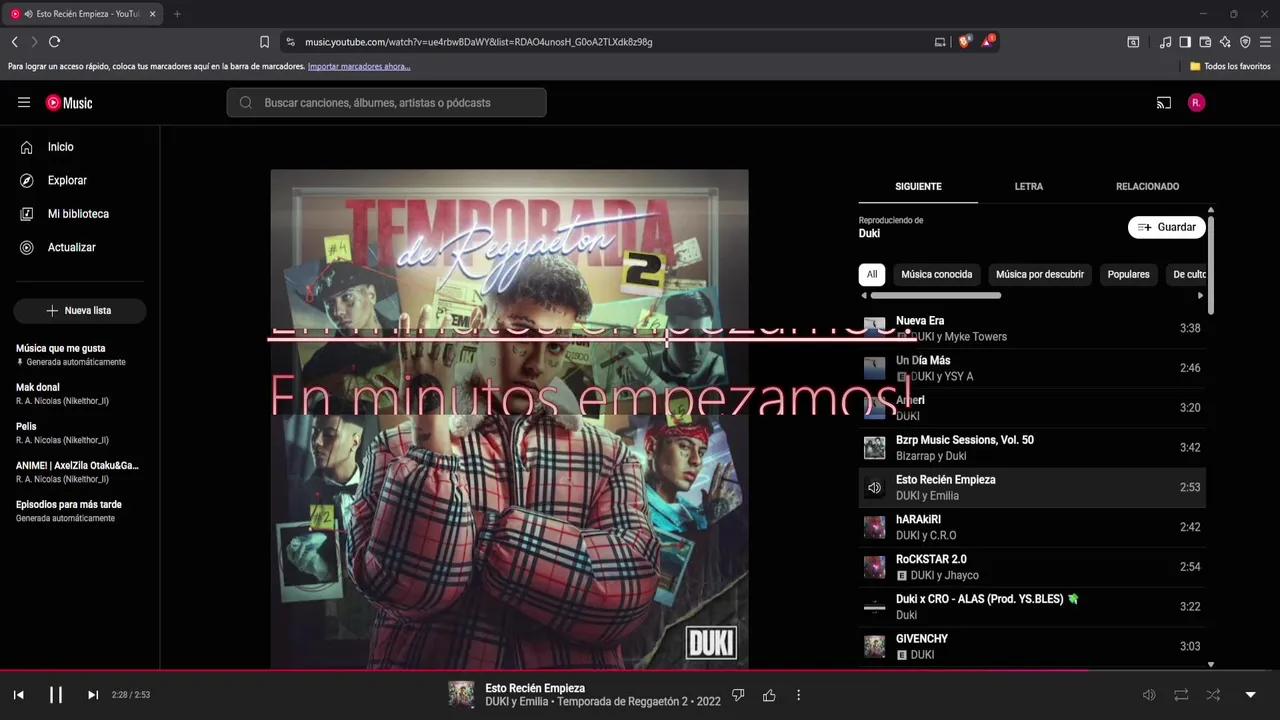
Task: Open Episodios para más tarde playlist
Action: coord(80,510)
